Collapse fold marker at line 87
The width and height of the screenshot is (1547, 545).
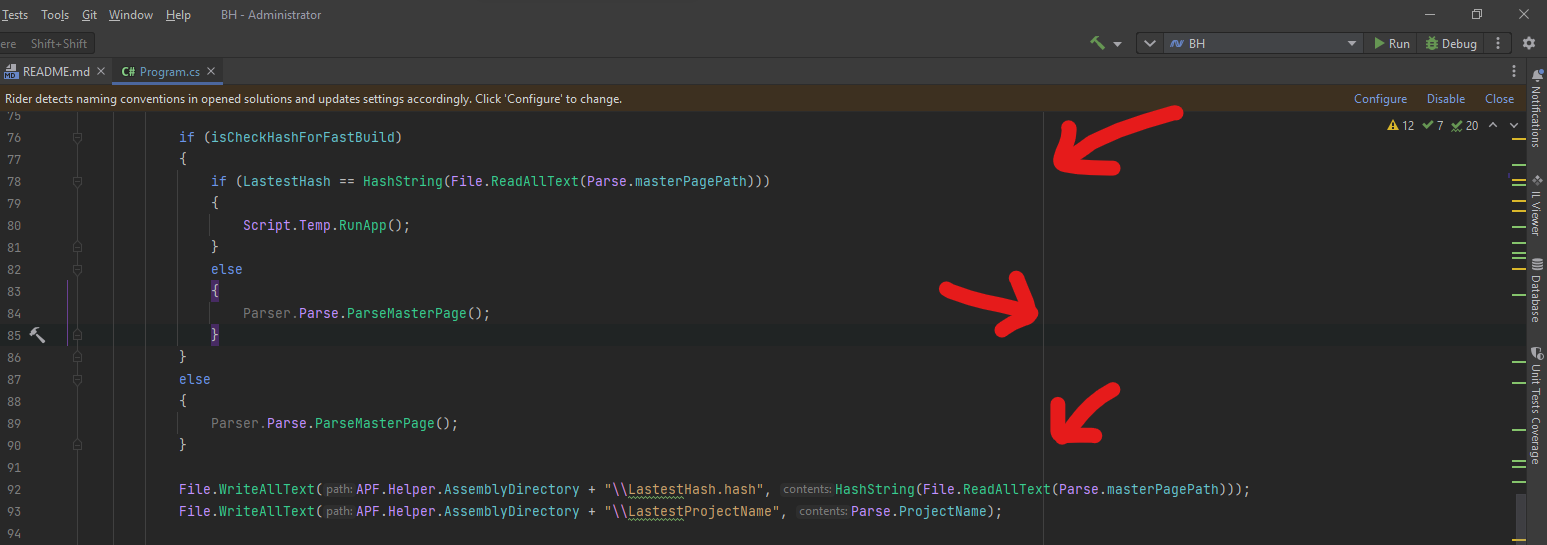pos(77,379)
